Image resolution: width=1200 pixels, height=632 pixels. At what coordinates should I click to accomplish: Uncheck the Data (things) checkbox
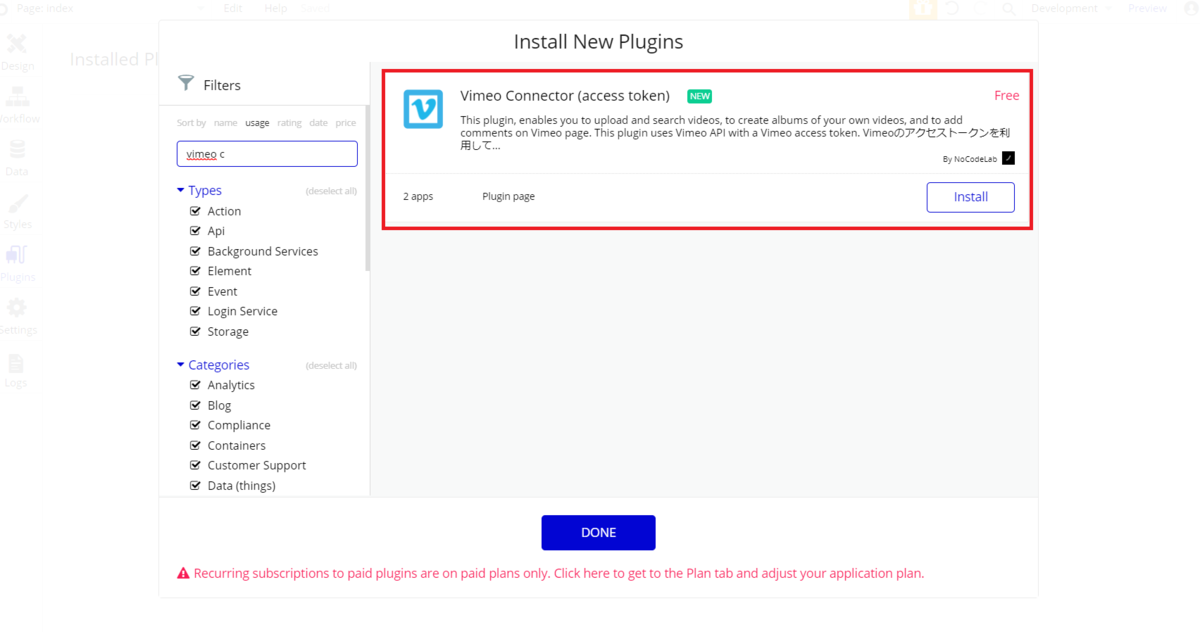tap(196, 485)
